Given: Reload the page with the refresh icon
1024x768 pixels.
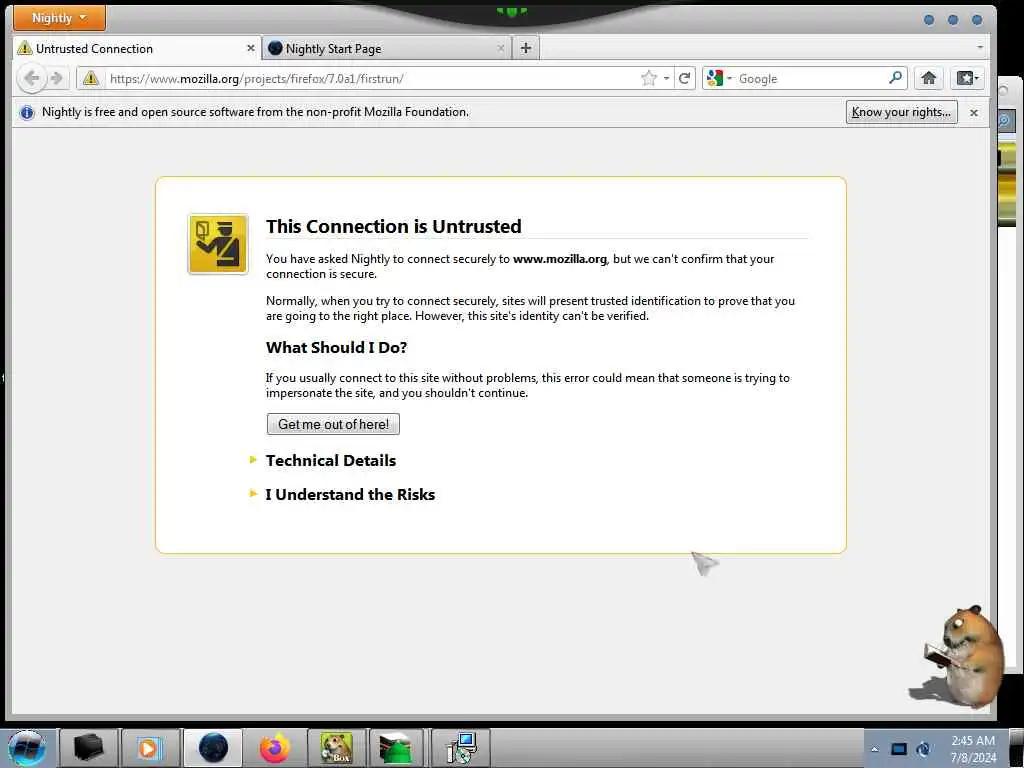Looking at the screenshot, I should click(684, 78).
